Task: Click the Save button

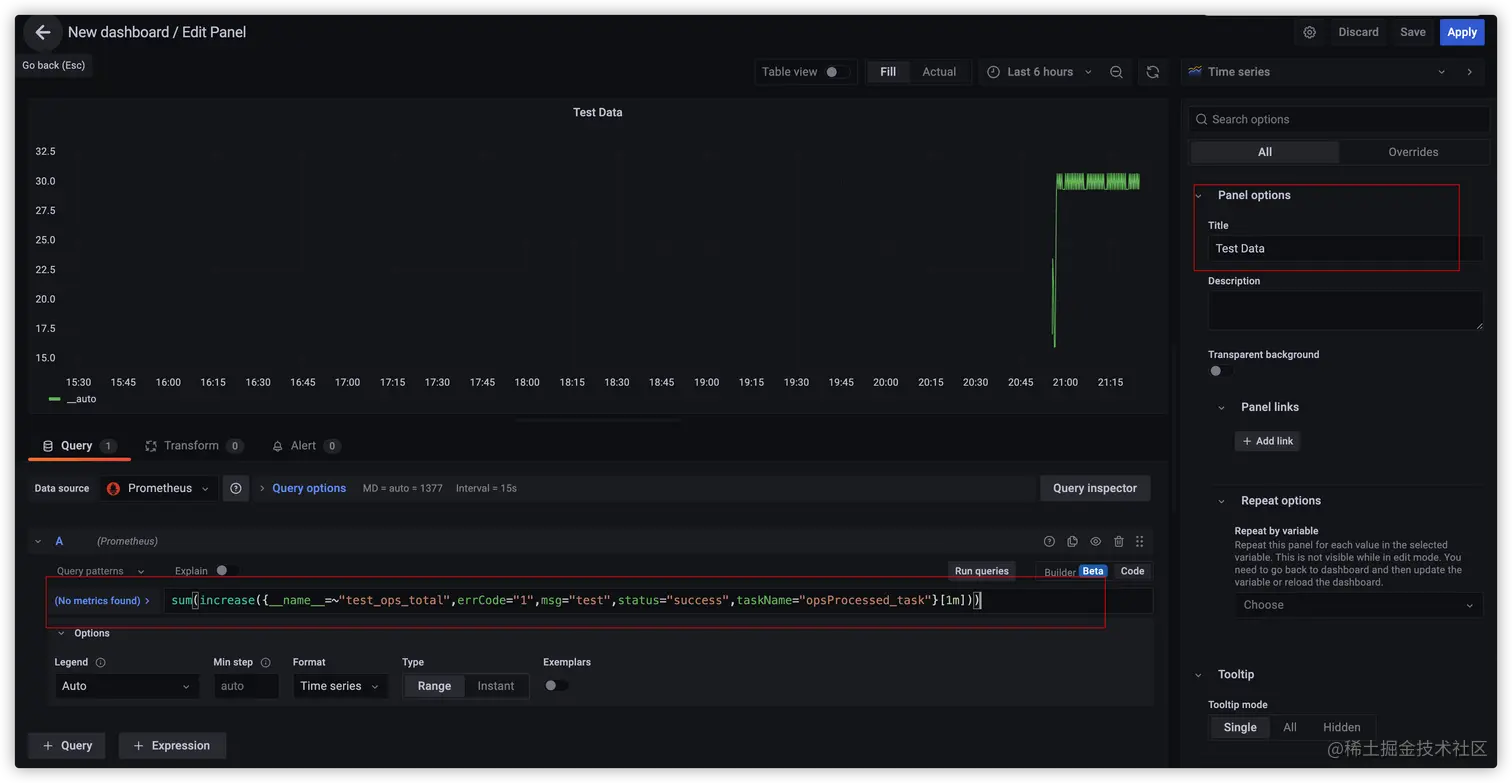Action: 1412,32
